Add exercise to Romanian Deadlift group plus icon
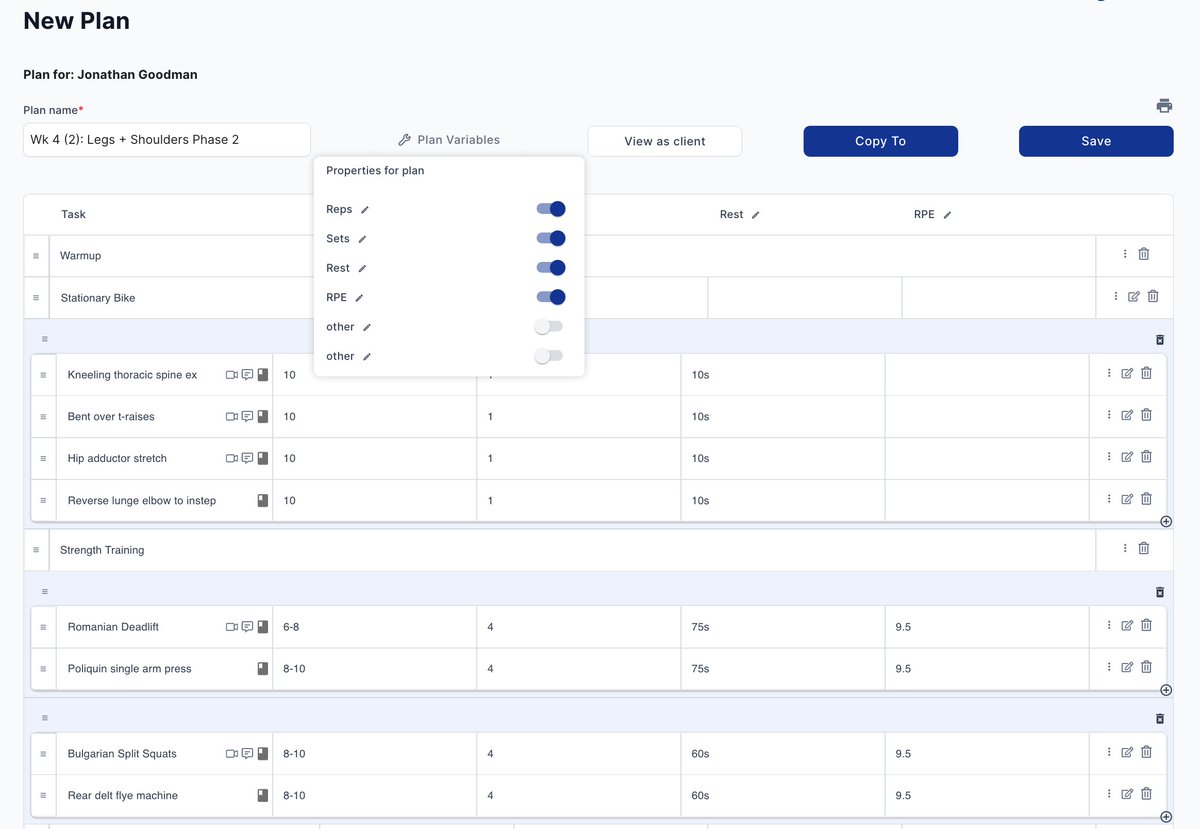1200x829 pixels. tap(1166, 690)
